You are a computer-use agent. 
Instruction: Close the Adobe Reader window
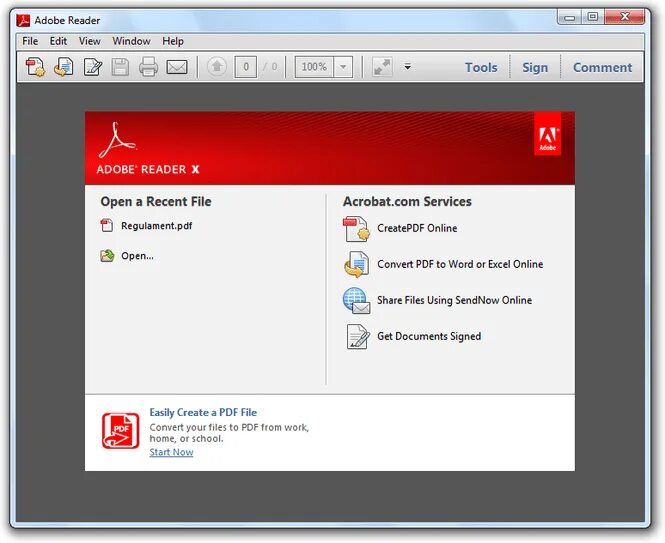click(624, 17)
